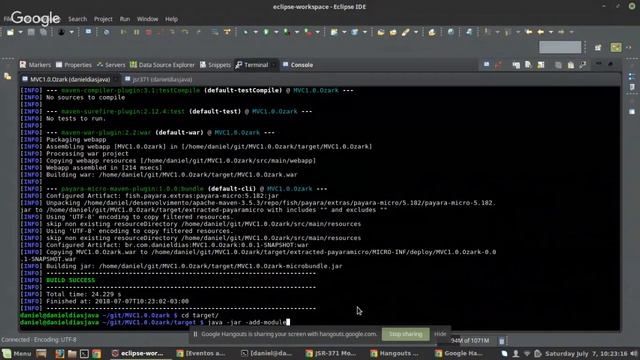The image size is (640, 360).
Task: Click the Suspend (pause) debug icon
Action: (136, 32)
